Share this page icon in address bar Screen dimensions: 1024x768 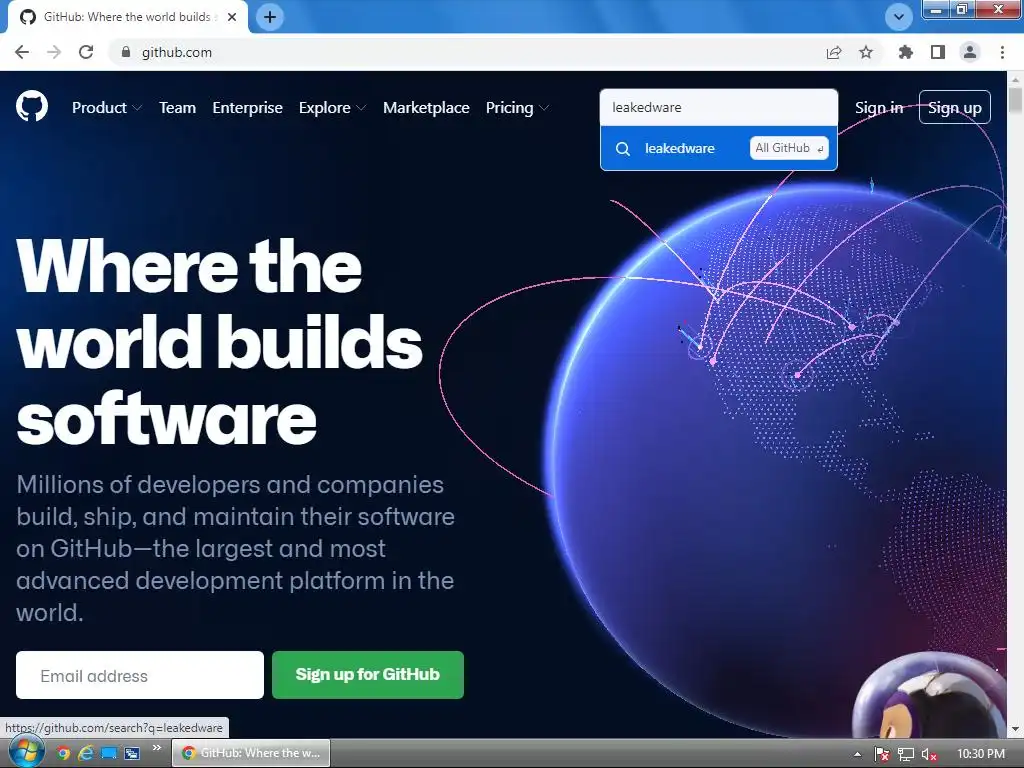(834, 52)
